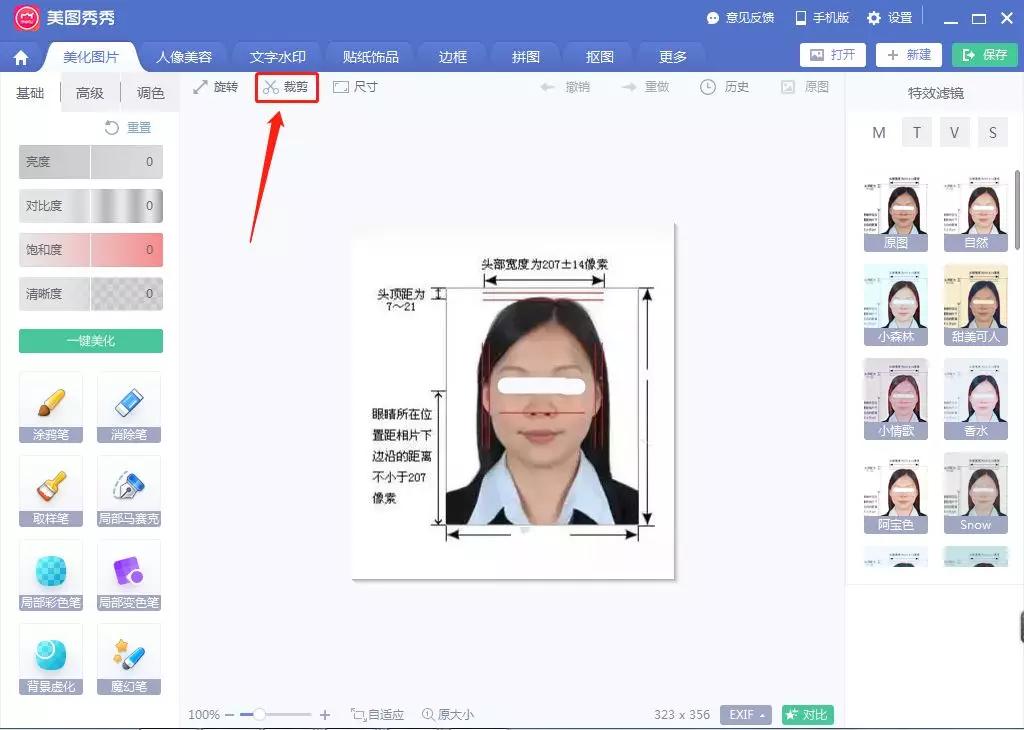The width and height of the screenshot is (1024, 730).
Task: Select filter category S
Action: click(993, 133)
